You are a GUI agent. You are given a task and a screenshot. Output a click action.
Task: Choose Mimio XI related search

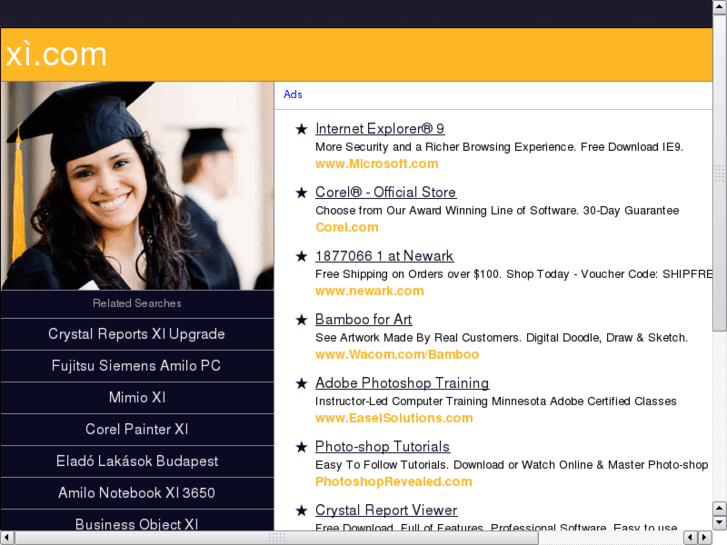pyautogui.click(x=137, y=398)
